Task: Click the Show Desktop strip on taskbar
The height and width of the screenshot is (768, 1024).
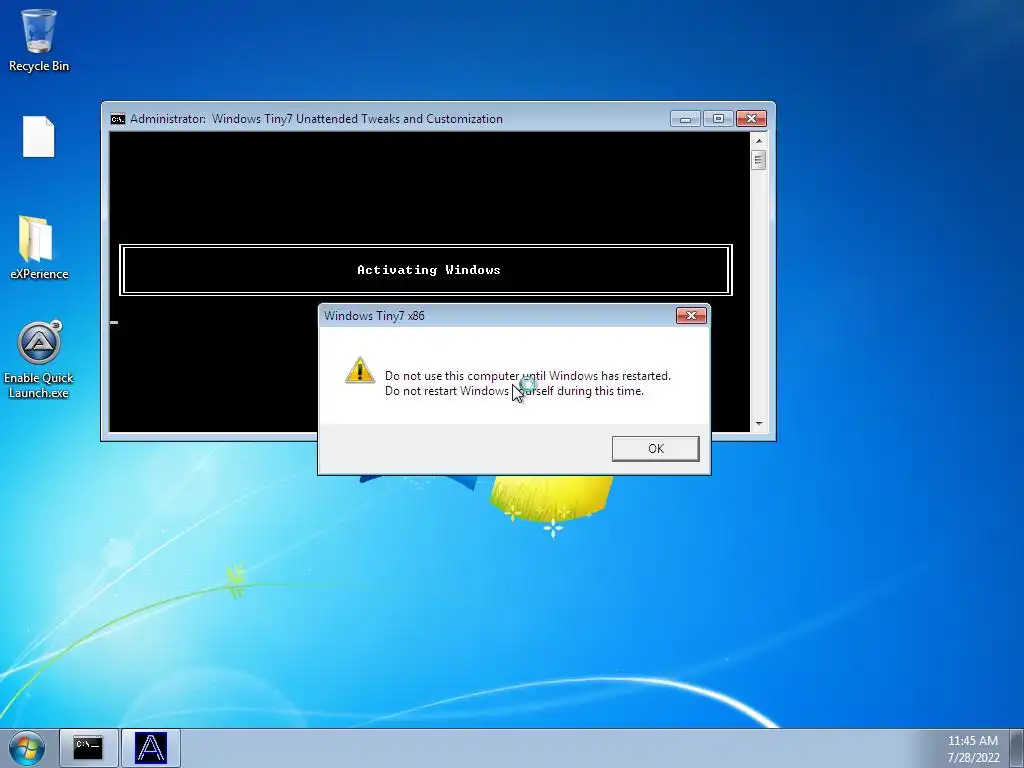Action: [x=1017, y=748]
